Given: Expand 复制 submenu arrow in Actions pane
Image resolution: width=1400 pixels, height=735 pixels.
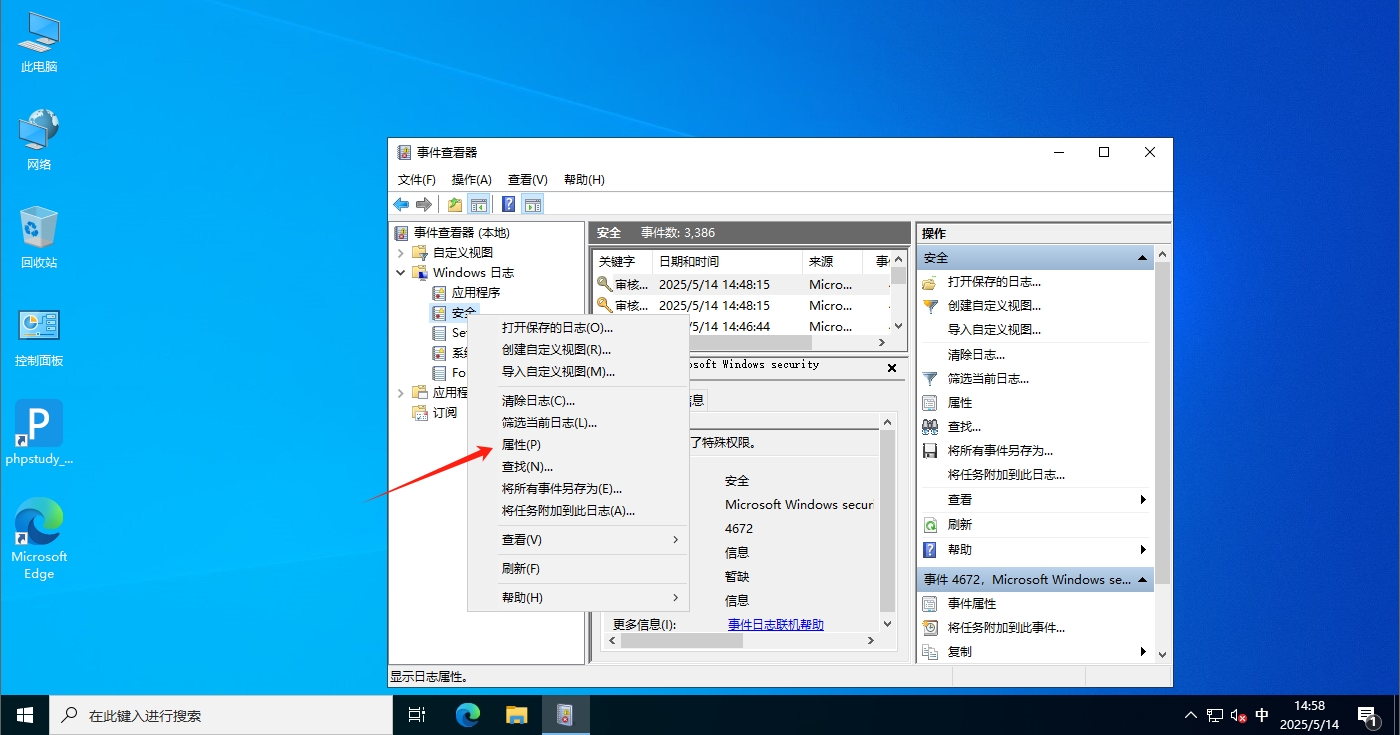Looking at the screenshot, I should pyautogui.click(x=1143, y=652).
